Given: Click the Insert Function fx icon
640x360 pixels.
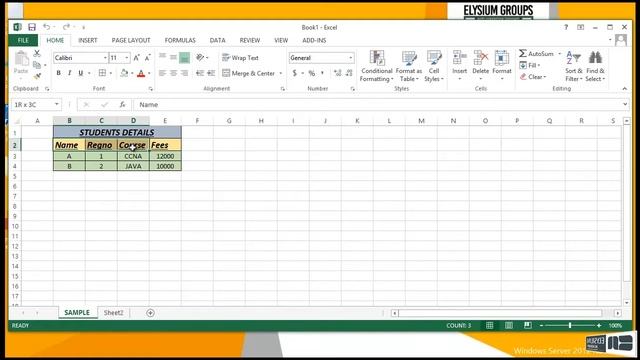Looking at the screenshot, I should pos(122,104).
